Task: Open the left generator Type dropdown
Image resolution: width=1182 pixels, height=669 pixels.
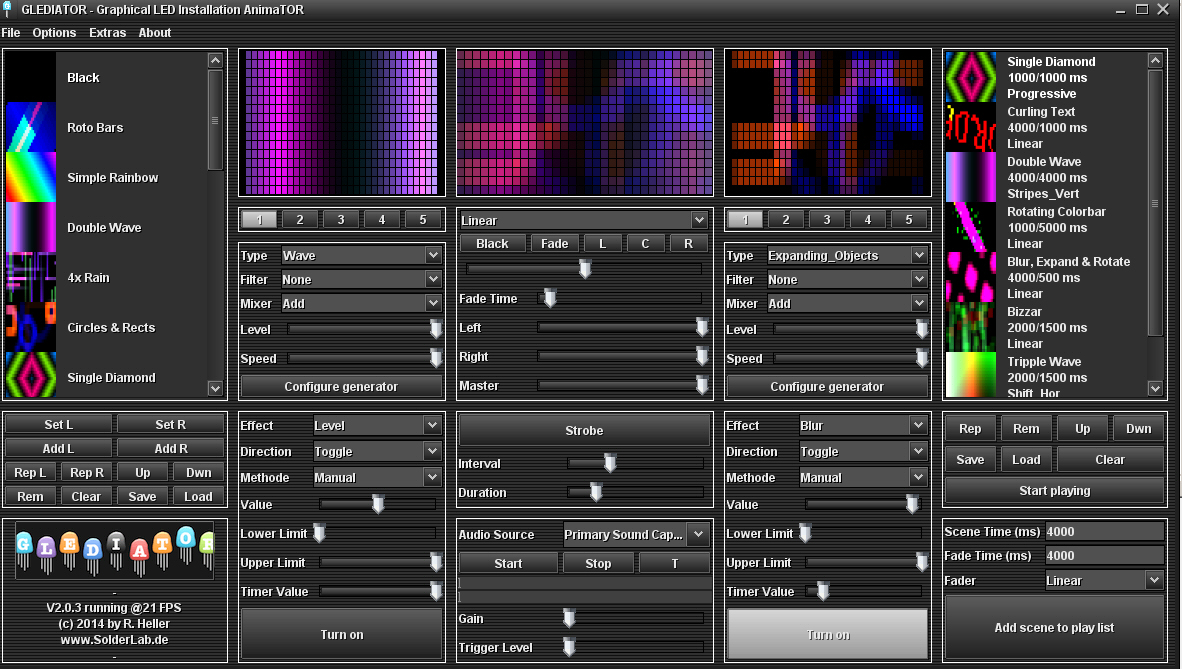Action: tap(361, 255)
